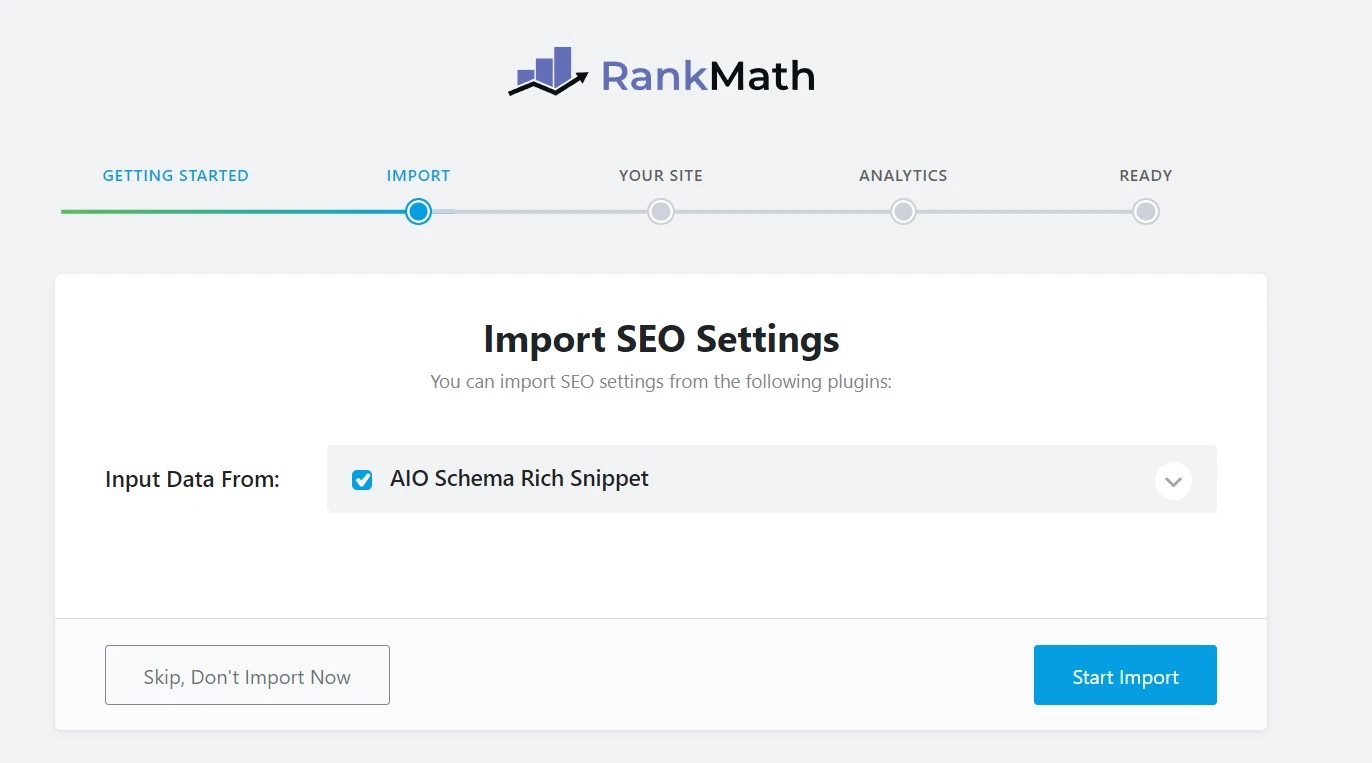Click the AIO Schema Rich Snippet label
The width and height of the screenshot is (1372, 763).
[x=519, y=479]
